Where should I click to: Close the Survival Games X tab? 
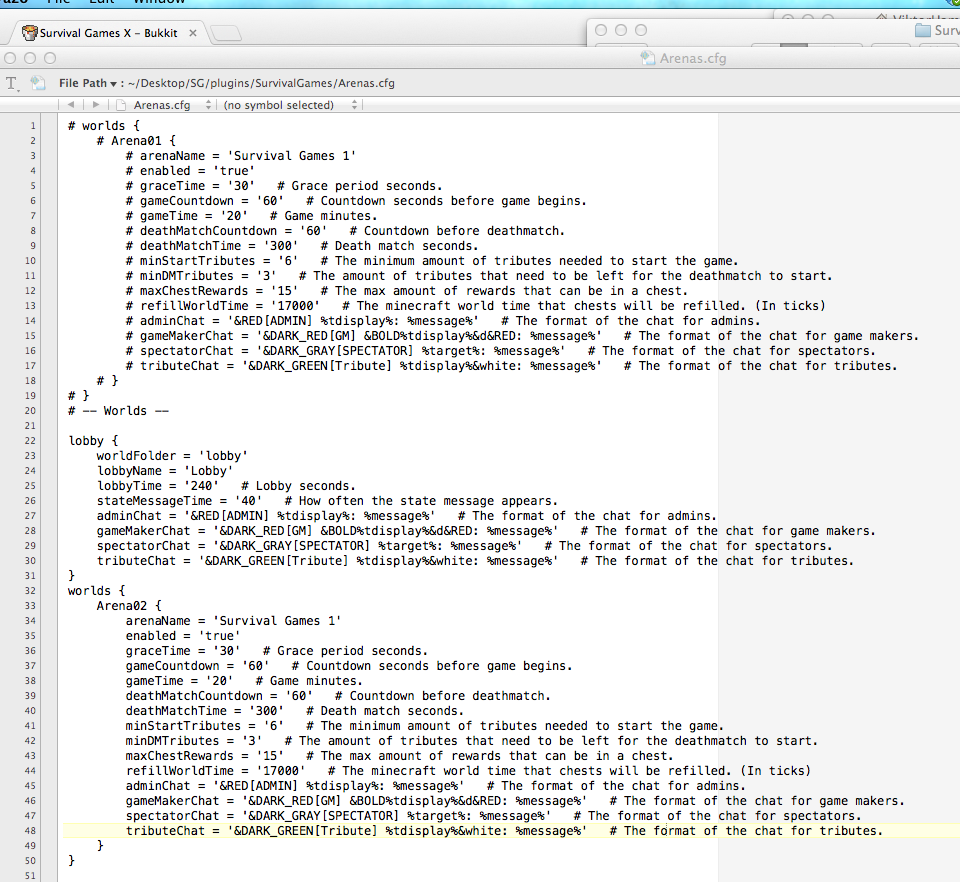tap(193, 33)
